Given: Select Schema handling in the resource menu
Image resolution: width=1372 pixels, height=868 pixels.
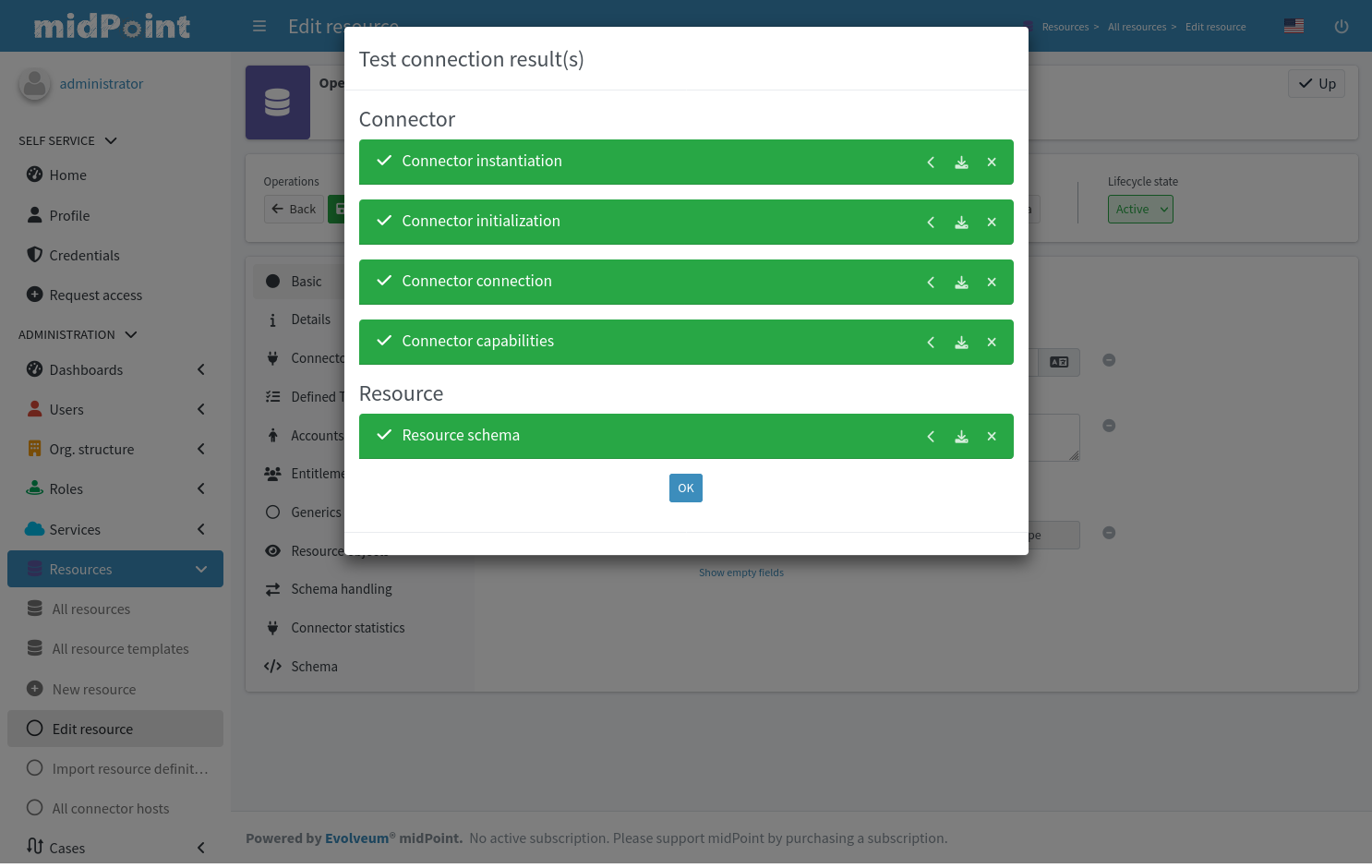Looking at the screenshot, I should click(342, 588).
